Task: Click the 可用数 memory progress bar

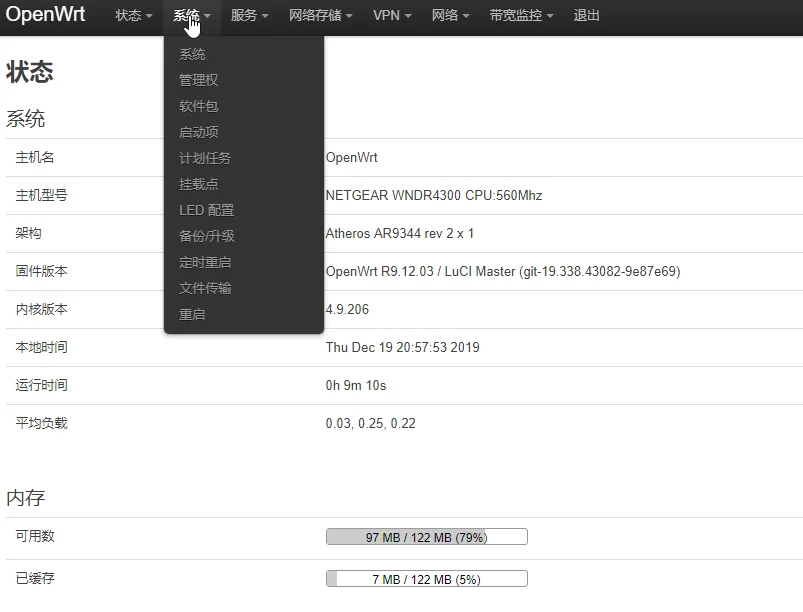Action: (x=427, y=537)
